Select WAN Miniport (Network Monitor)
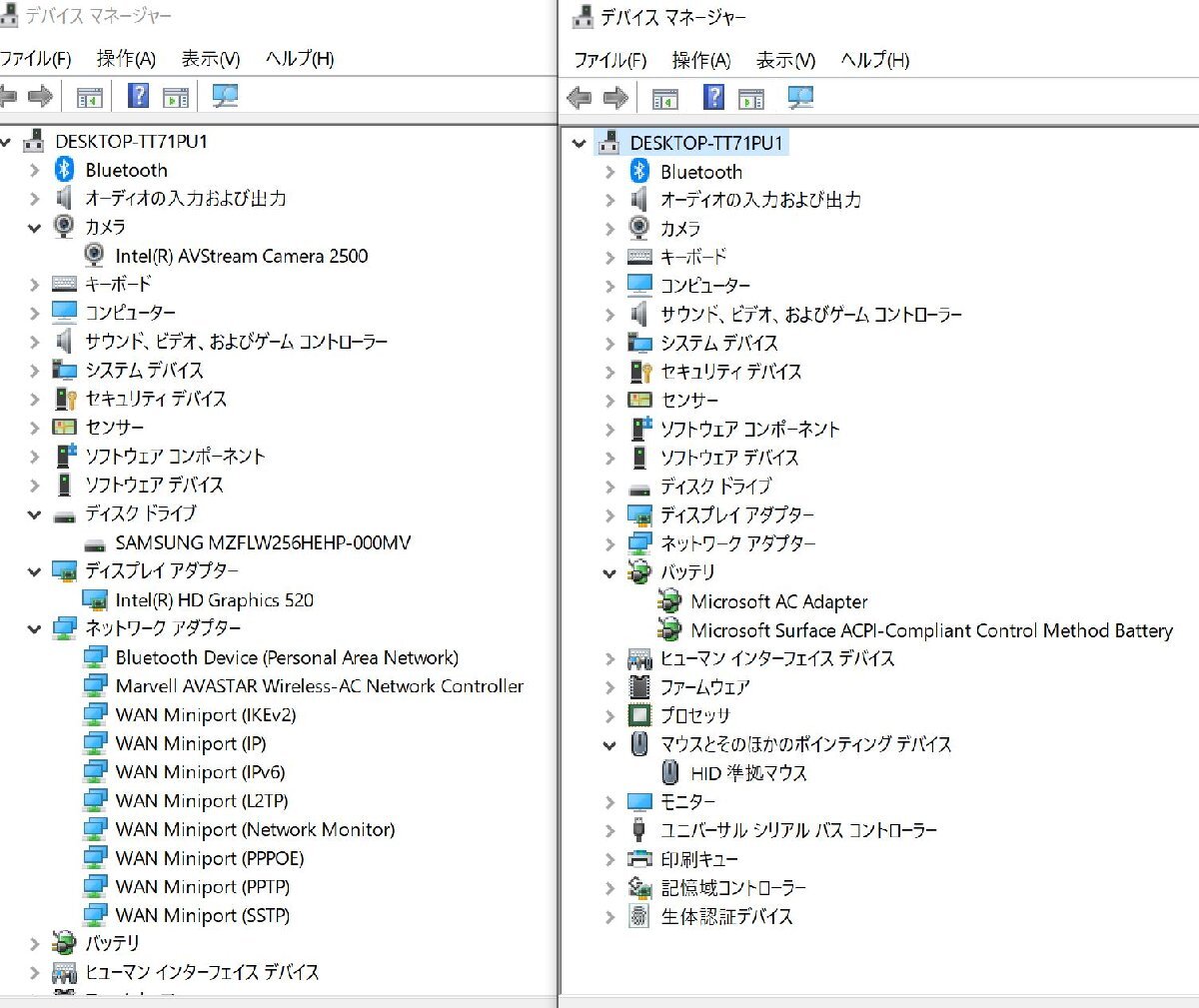The width and height of the screenshot is (1199, 1008). click(256, 829)
